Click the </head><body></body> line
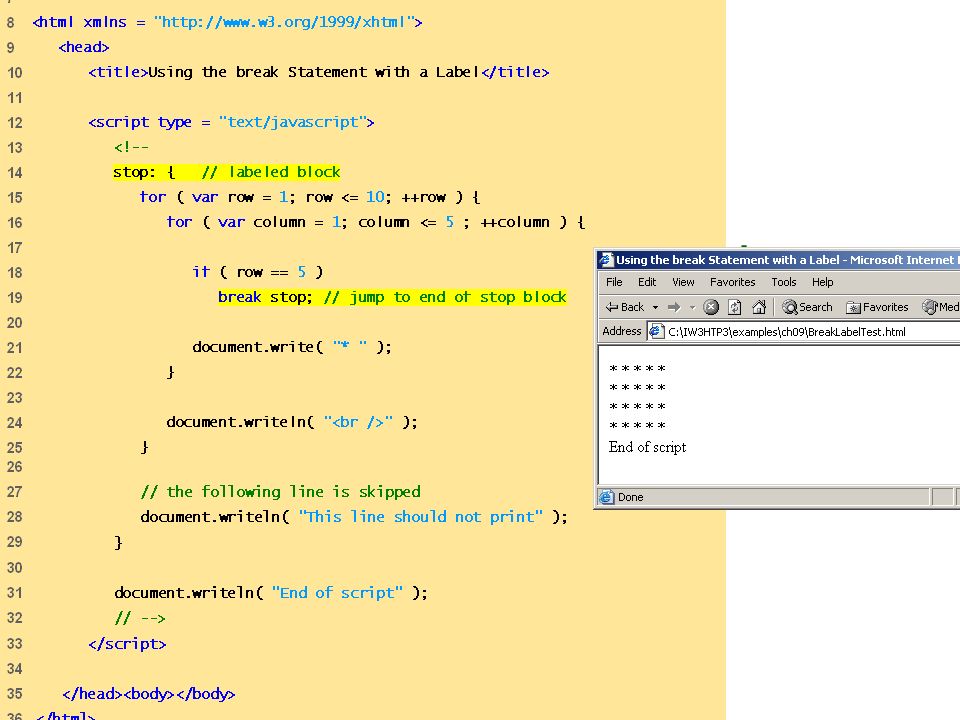 tap(149, 694)
